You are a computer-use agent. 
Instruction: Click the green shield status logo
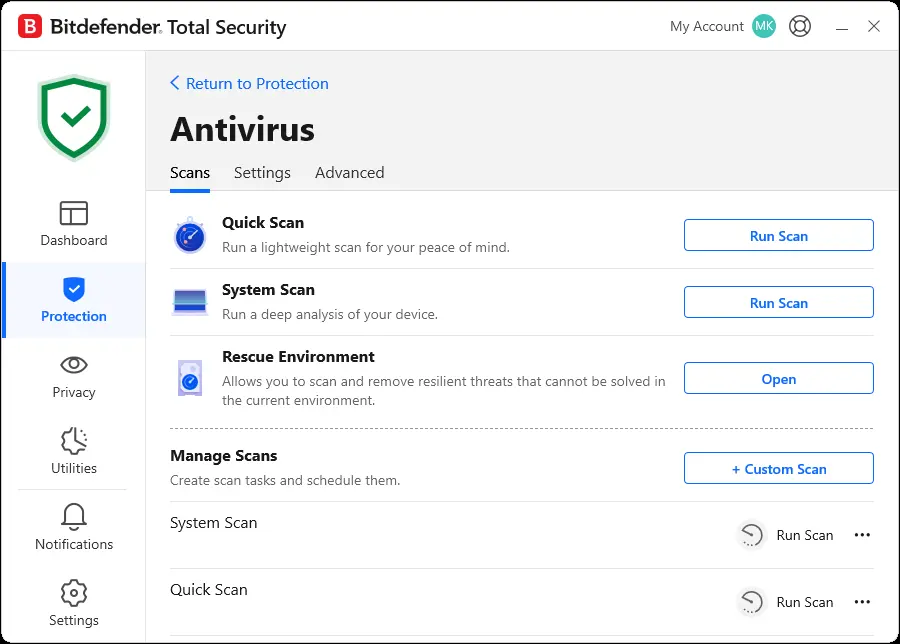[73, 118]
